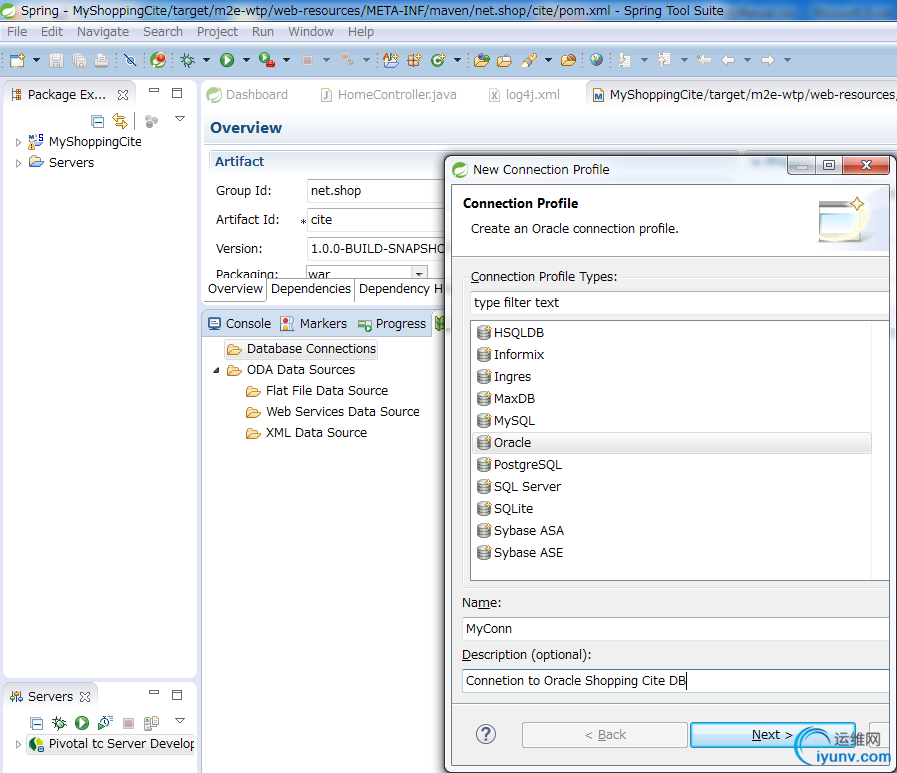Start the server from Servers view toolbar
The height and width of the screenshot is (773, 897).
point(82,723)
